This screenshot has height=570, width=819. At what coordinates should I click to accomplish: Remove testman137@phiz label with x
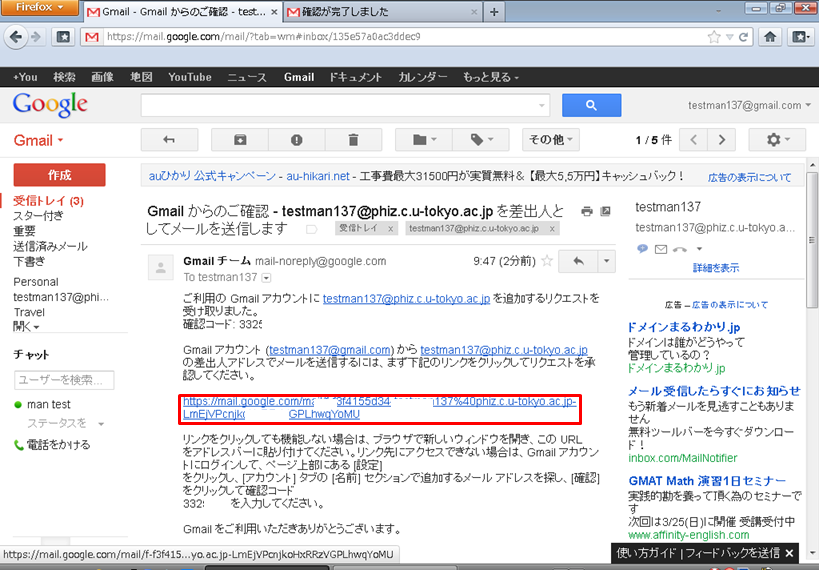[x=552, y=228]
